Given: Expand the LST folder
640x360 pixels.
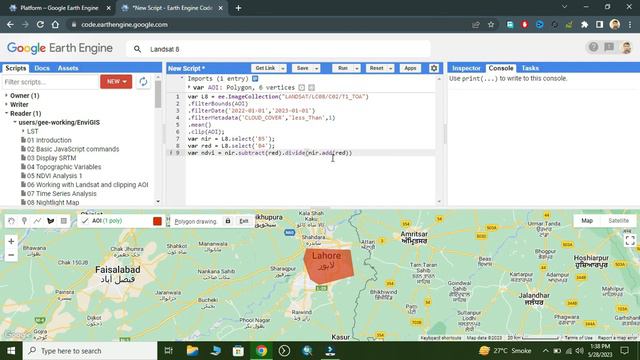Looking at the screenshot, I should (x=23, y=131).
